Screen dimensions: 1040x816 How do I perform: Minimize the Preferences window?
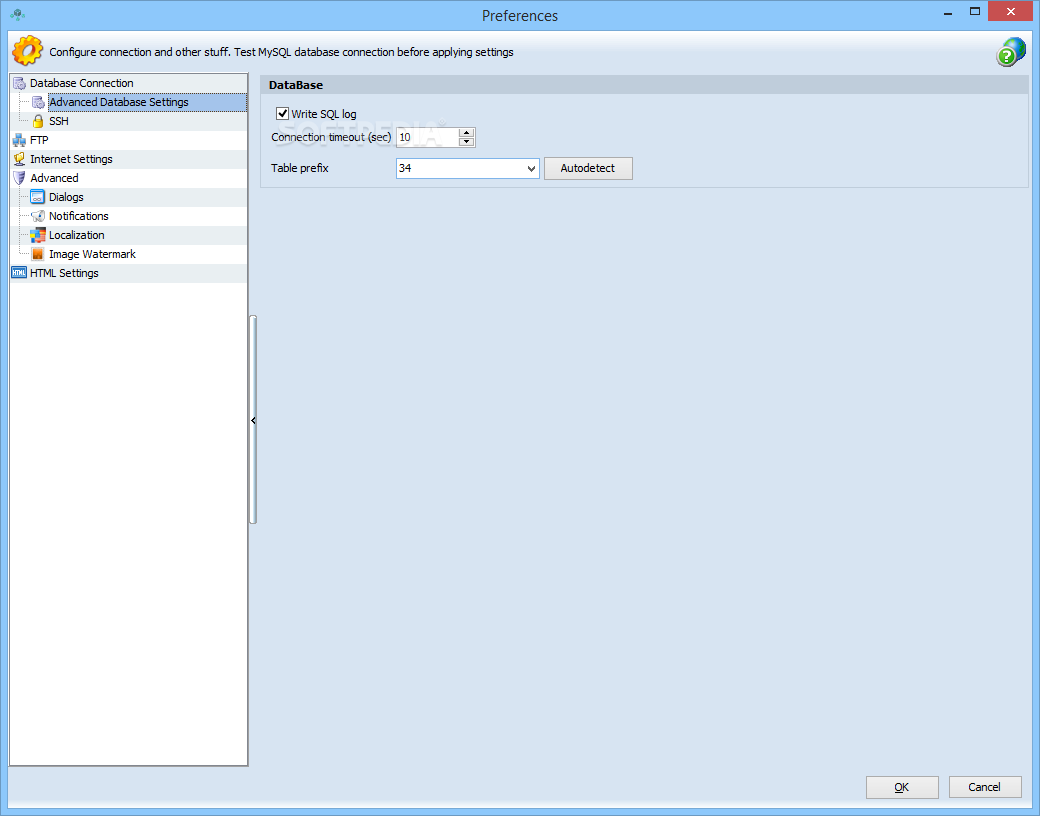tap(948, 13)
